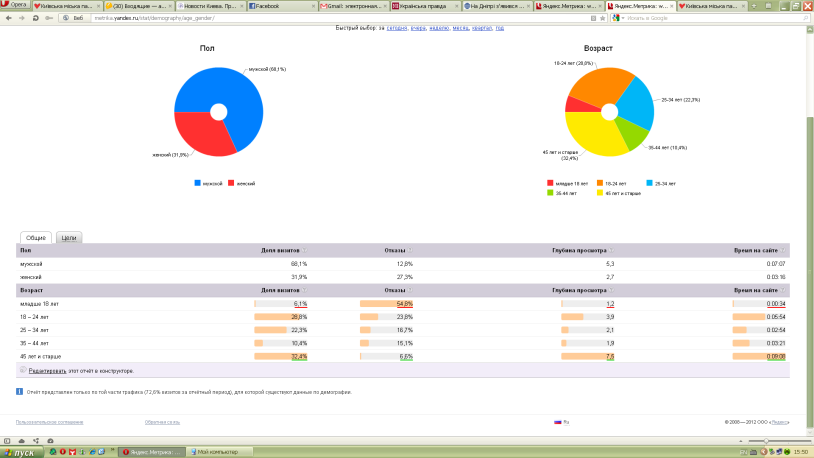
Task: Click the Gmail quick launch icon in taskbar
Action: click(x=73, y=452)
